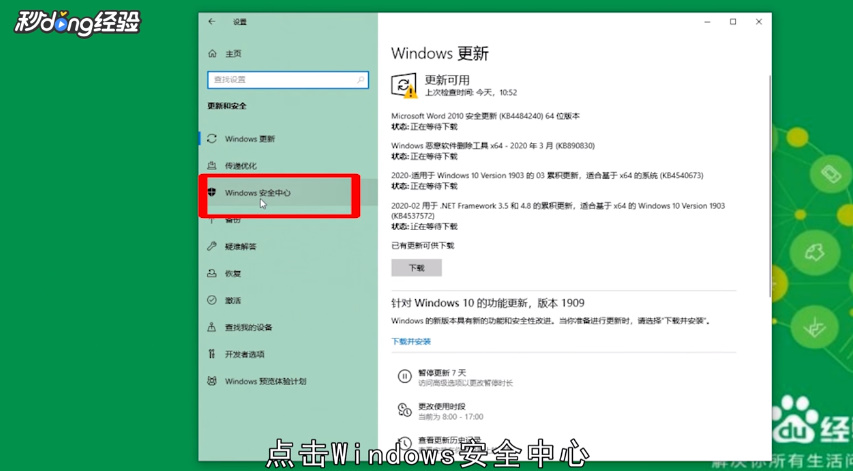The image size is (853, 471).
Task: Click the 更新和安全 section heading
Action: tap(227, 106)
